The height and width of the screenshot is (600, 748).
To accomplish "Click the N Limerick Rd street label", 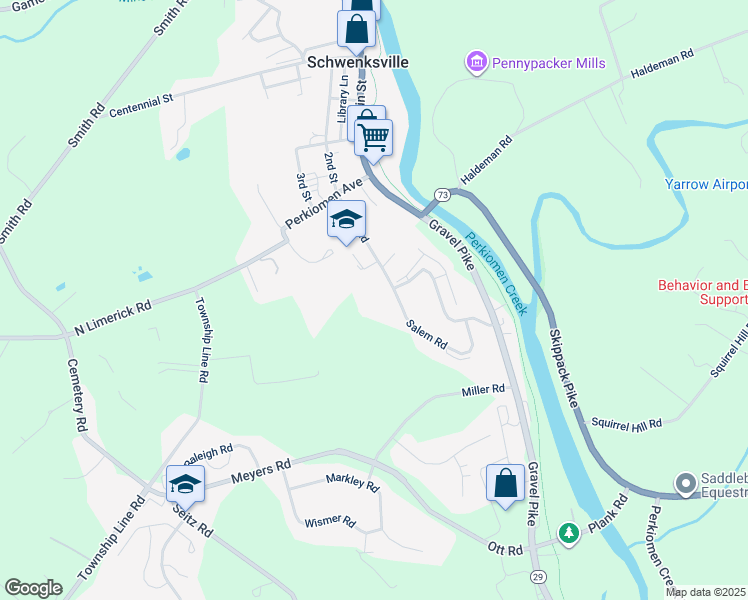I will coord(113,318).
